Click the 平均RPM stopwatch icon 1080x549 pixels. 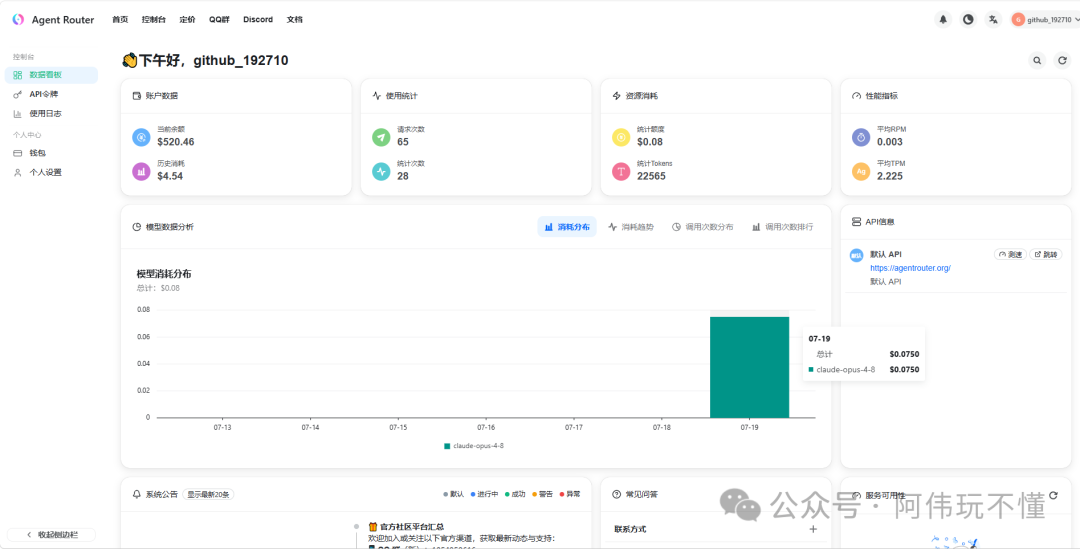861,137
